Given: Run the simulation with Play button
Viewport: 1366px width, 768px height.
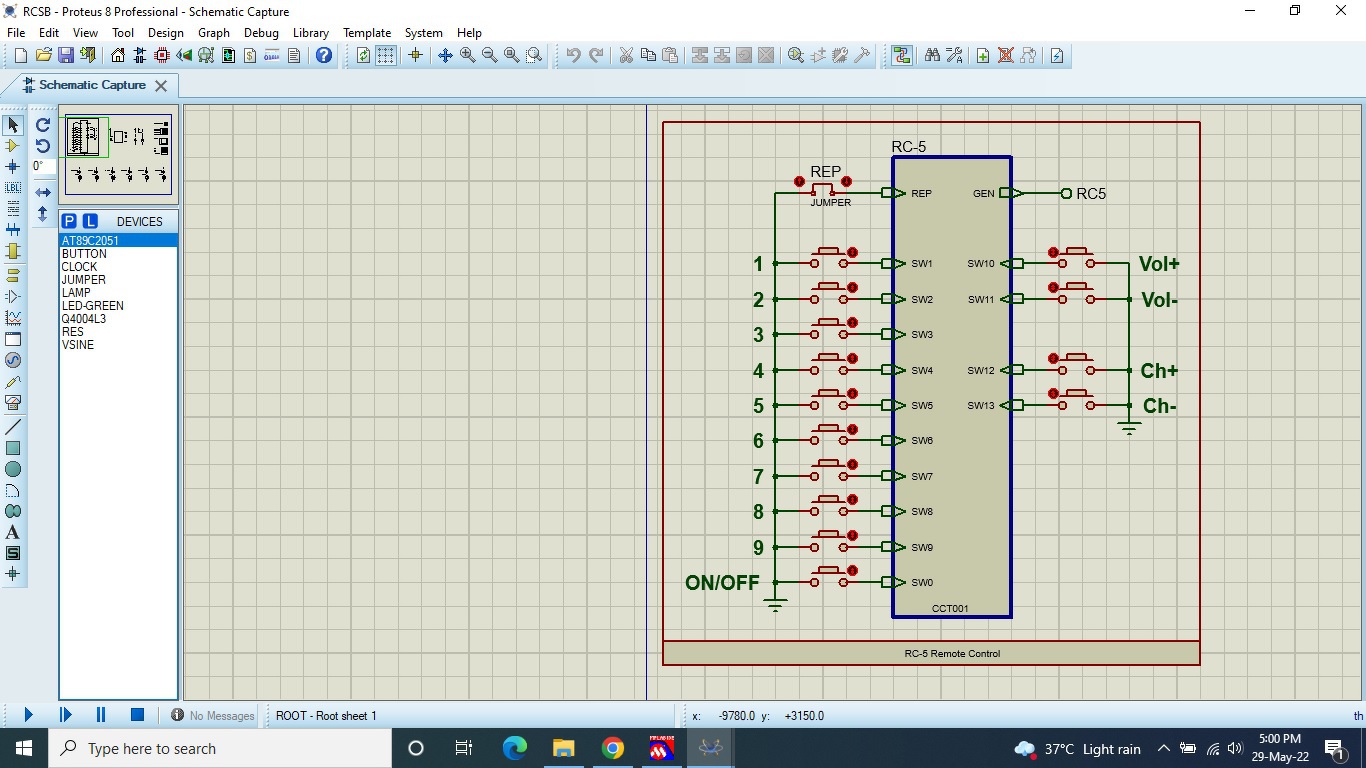Looking at the screenshot, I should coord(28,715).
